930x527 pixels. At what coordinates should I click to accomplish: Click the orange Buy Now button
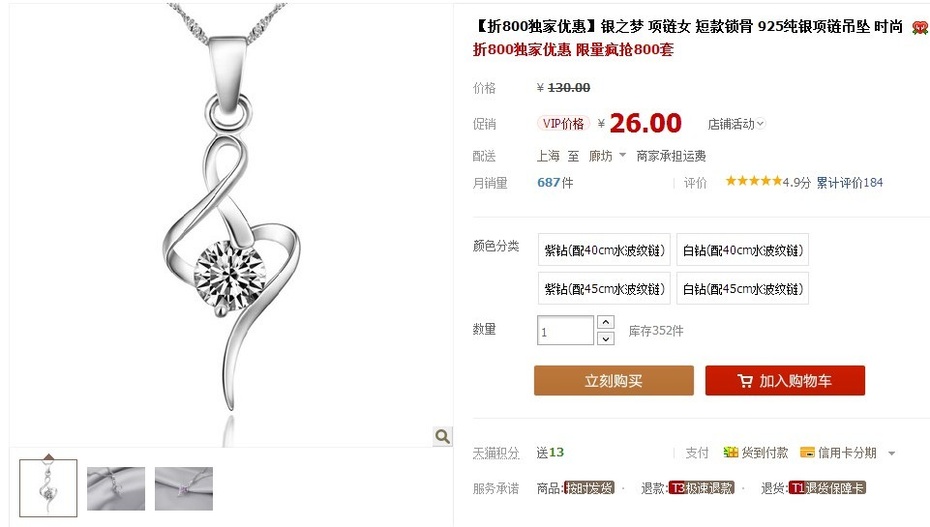pos(614,381)
